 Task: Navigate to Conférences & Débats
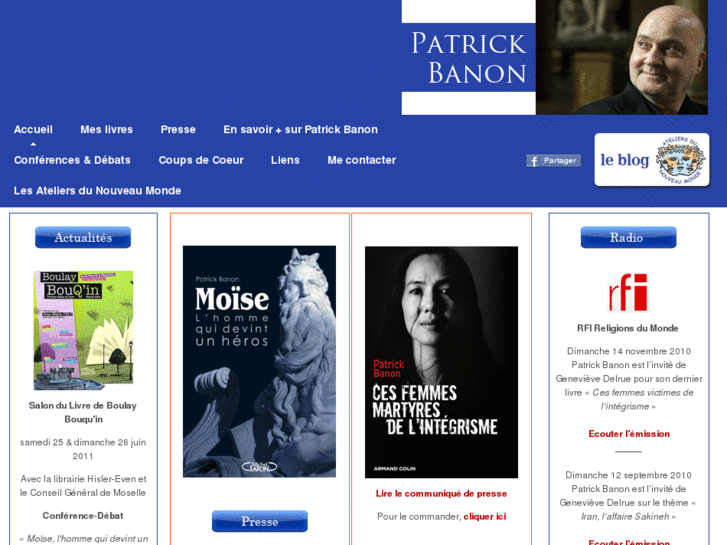tap(72, 160)
